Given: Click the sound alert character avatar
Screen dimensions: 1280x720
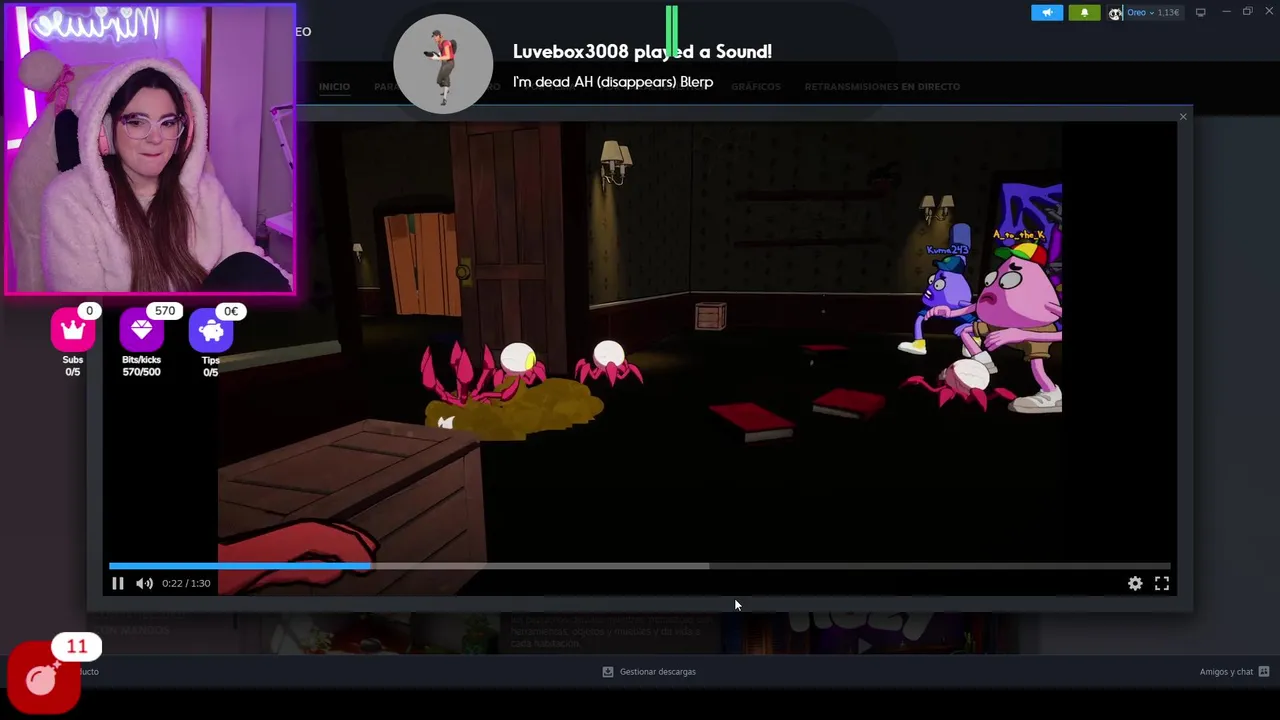Looking at the screenshot, I should pos(443,64).
